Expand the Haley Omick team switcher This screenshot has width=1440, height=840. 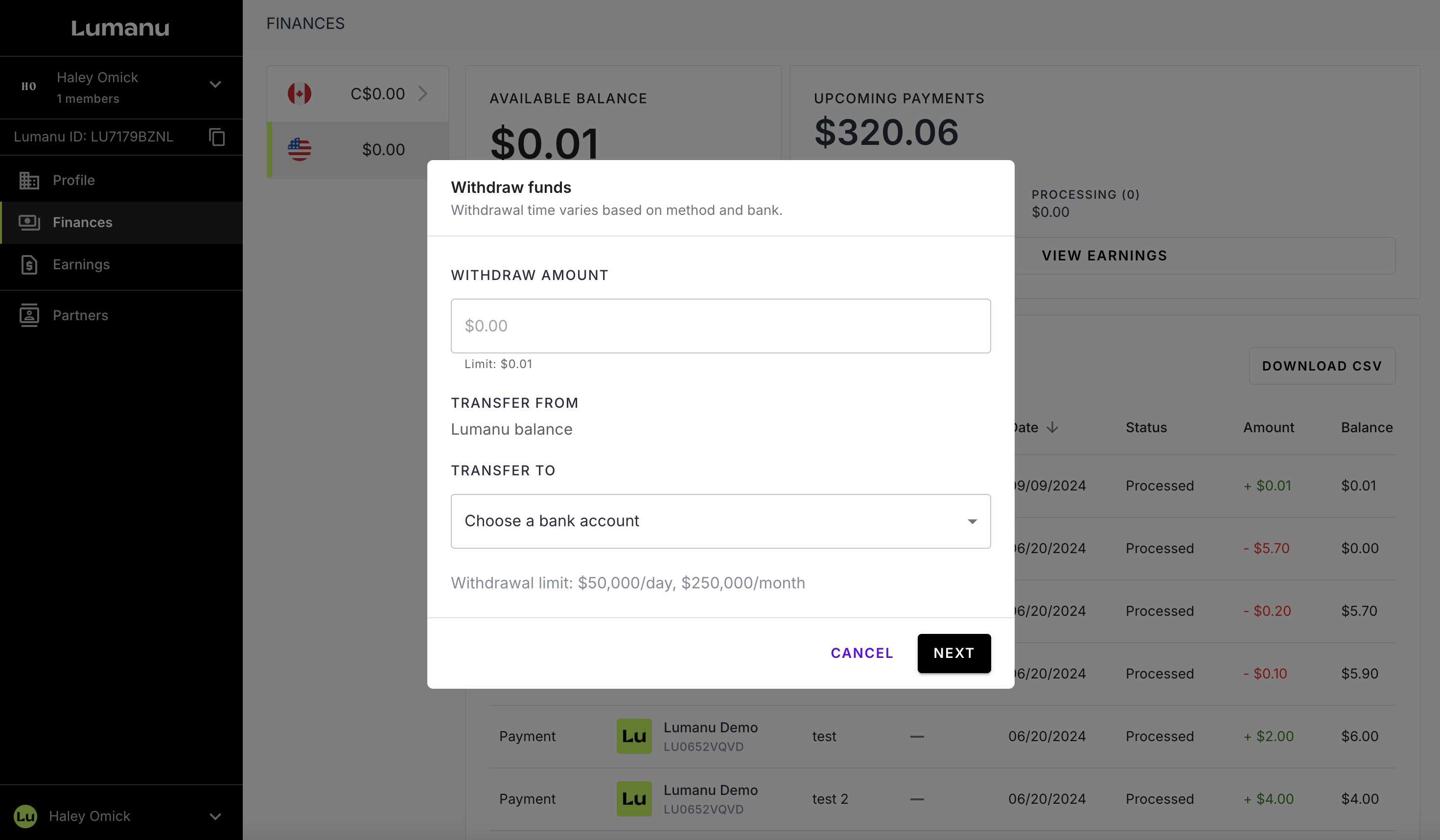(x=215, y=85)
